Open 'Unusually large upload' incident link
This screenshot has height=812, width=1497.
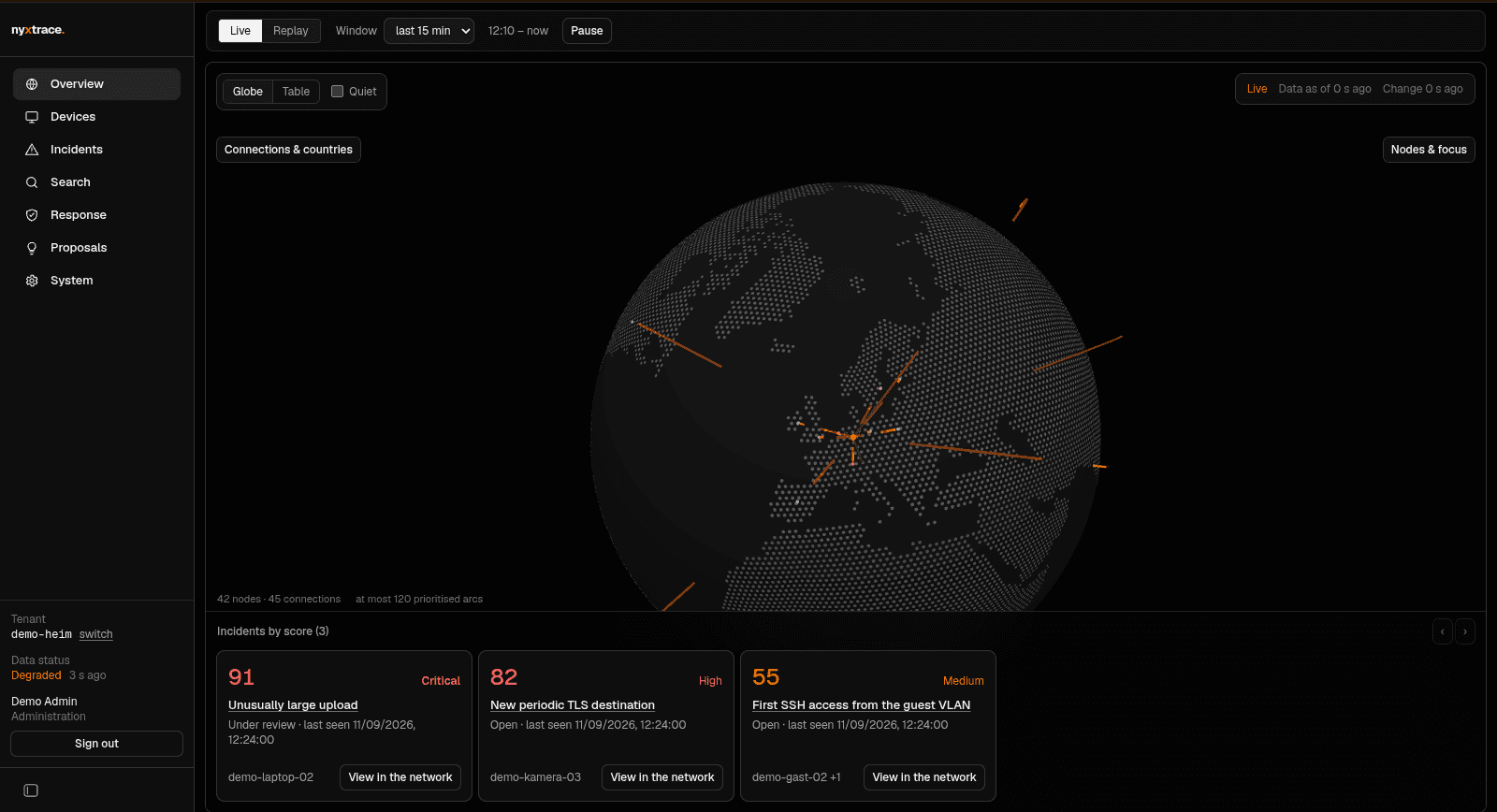click(x=293, y=705)
